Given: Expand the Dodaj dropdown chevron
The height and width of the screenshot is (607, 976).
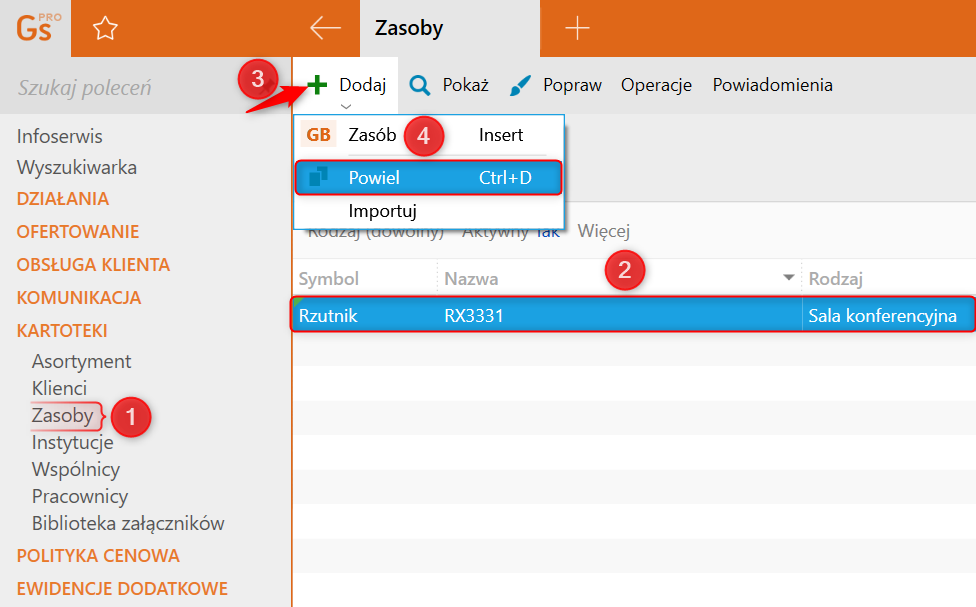Looking at the screenshot, I should pos(346,106).
